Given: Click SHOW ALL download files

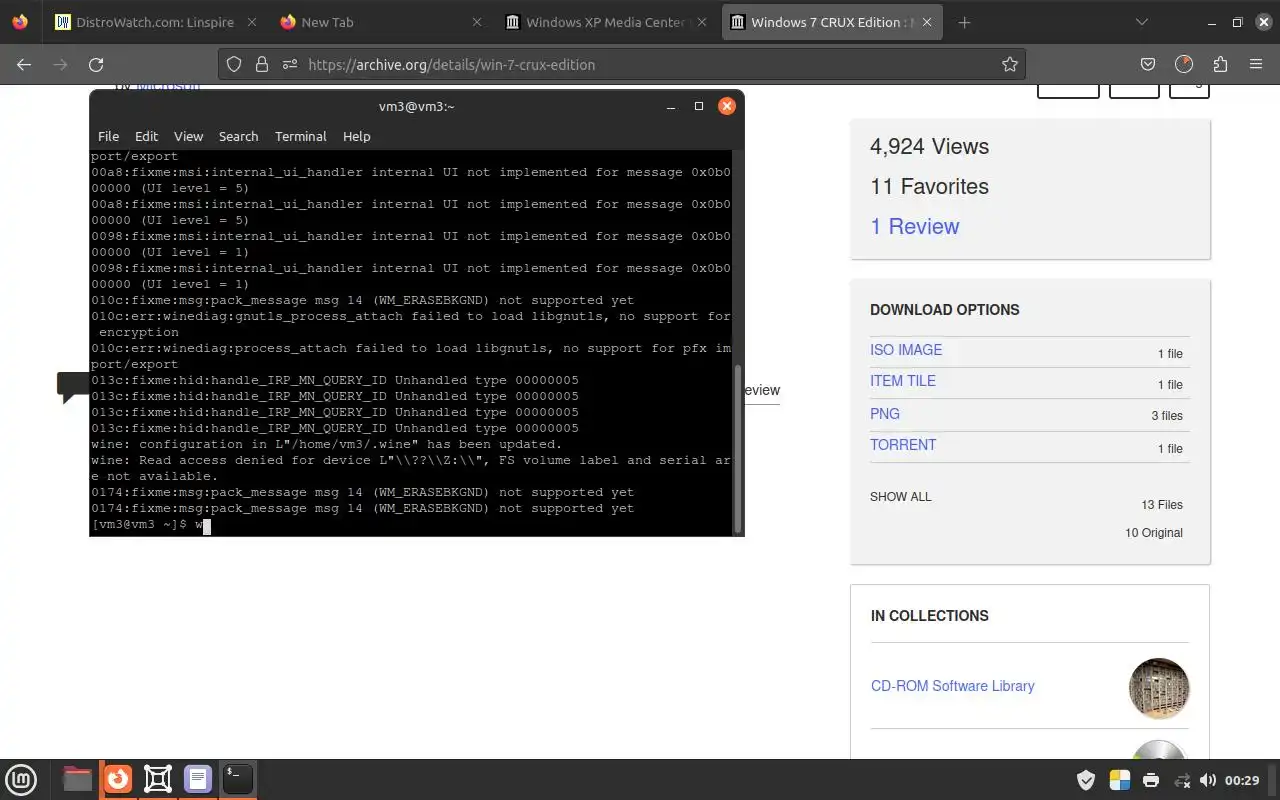Looking at the screenshot, I should [900, 496].
